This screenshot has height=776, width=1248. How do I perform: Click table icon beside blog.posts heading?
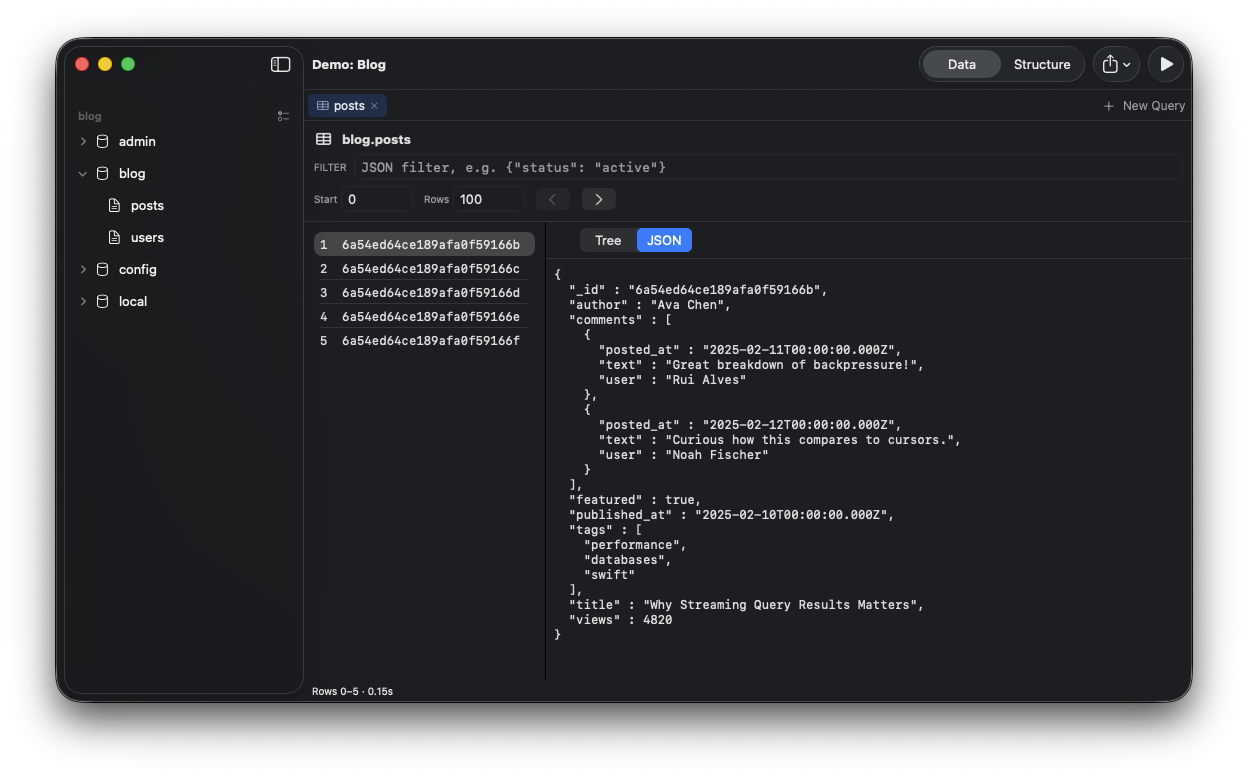point(324,140)
